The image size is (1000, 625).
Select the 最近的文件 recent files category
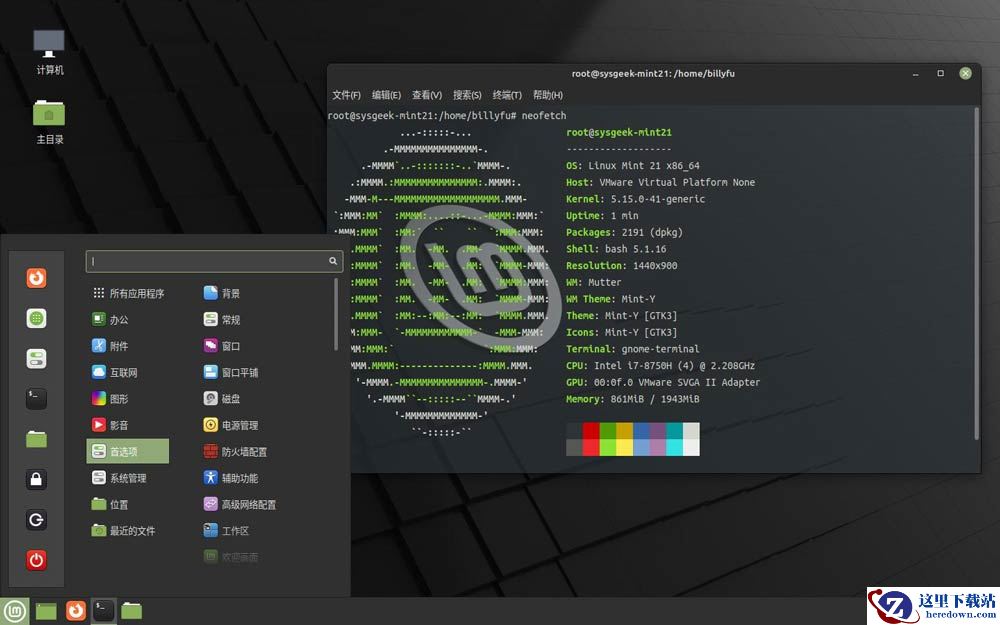pyautogui.click(x=124, y=531)
